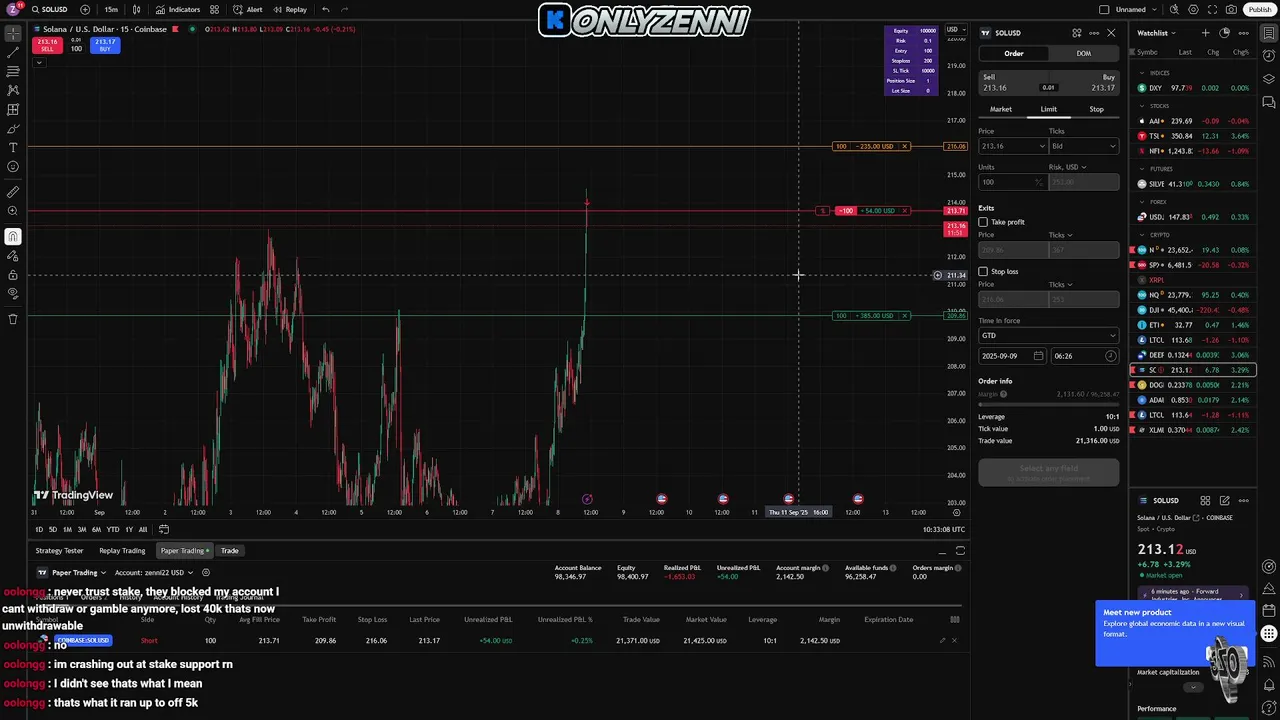1280x720 pixels.
Task: Open the SOLUSD symbol search
Action: pos(49,10)
